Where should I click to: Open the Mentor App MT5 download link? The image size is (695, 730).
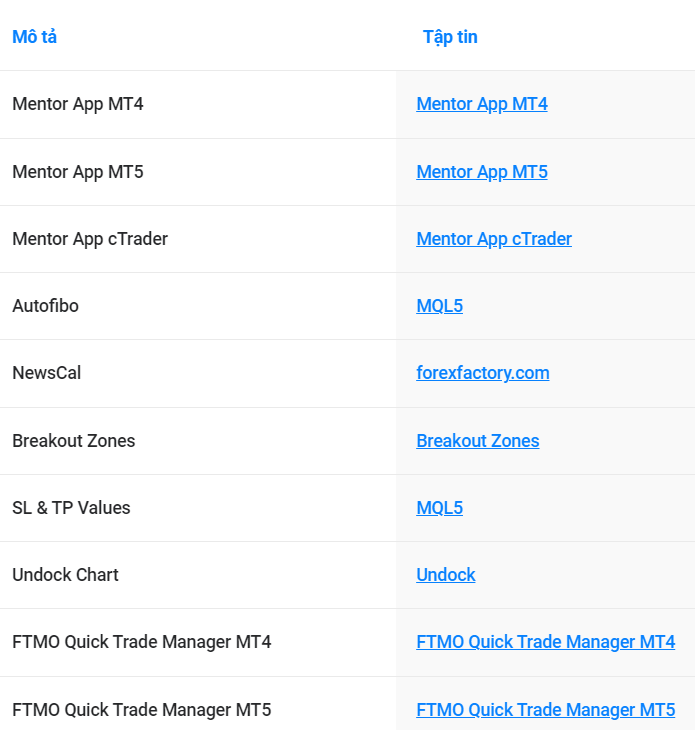click(482, 172)
